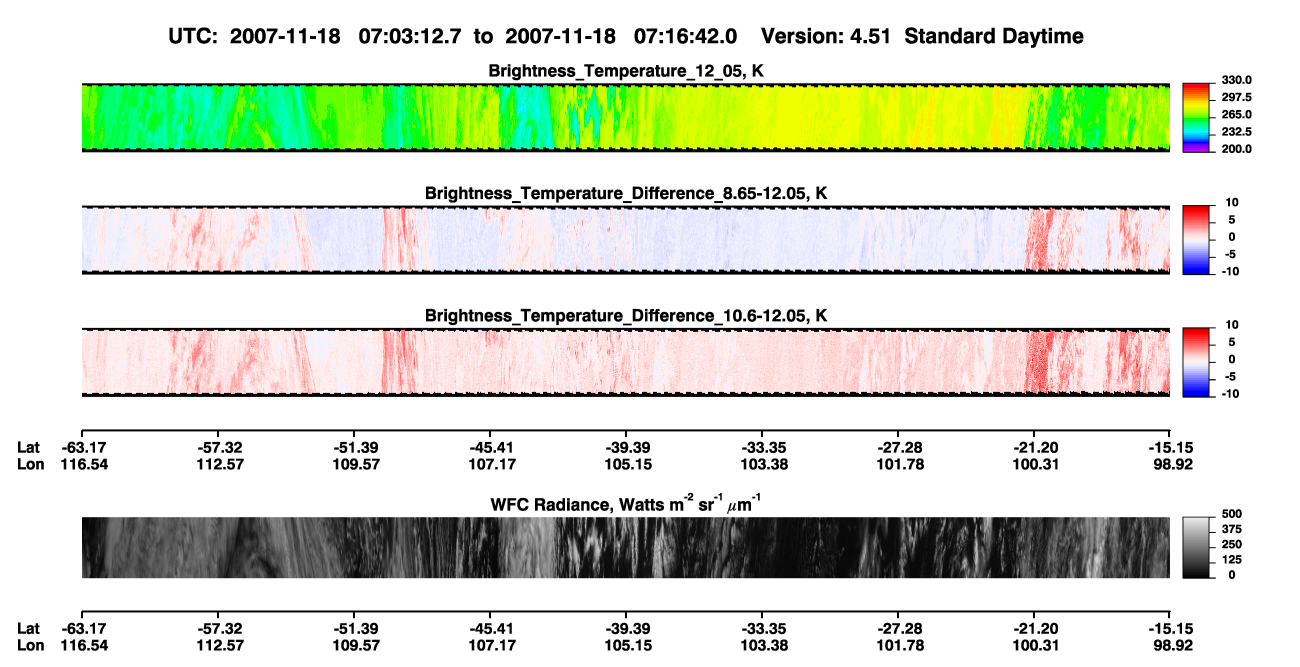Click the 125 label on the WFC colorbar
Image resolution: width=1300 pixels, height=667 pixels.
(x=1232, y=559)
